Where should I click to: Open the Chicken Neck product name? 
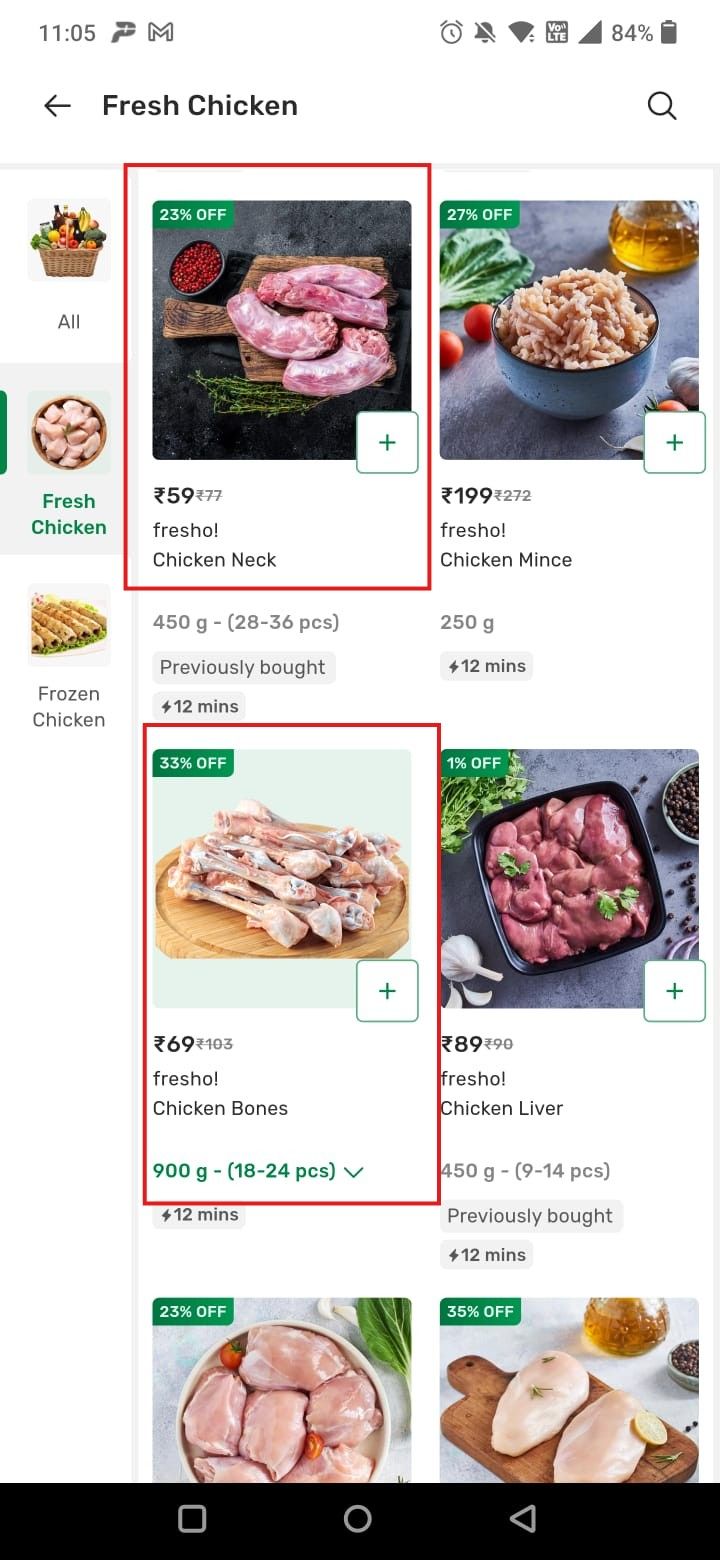(x=214, y=560)
